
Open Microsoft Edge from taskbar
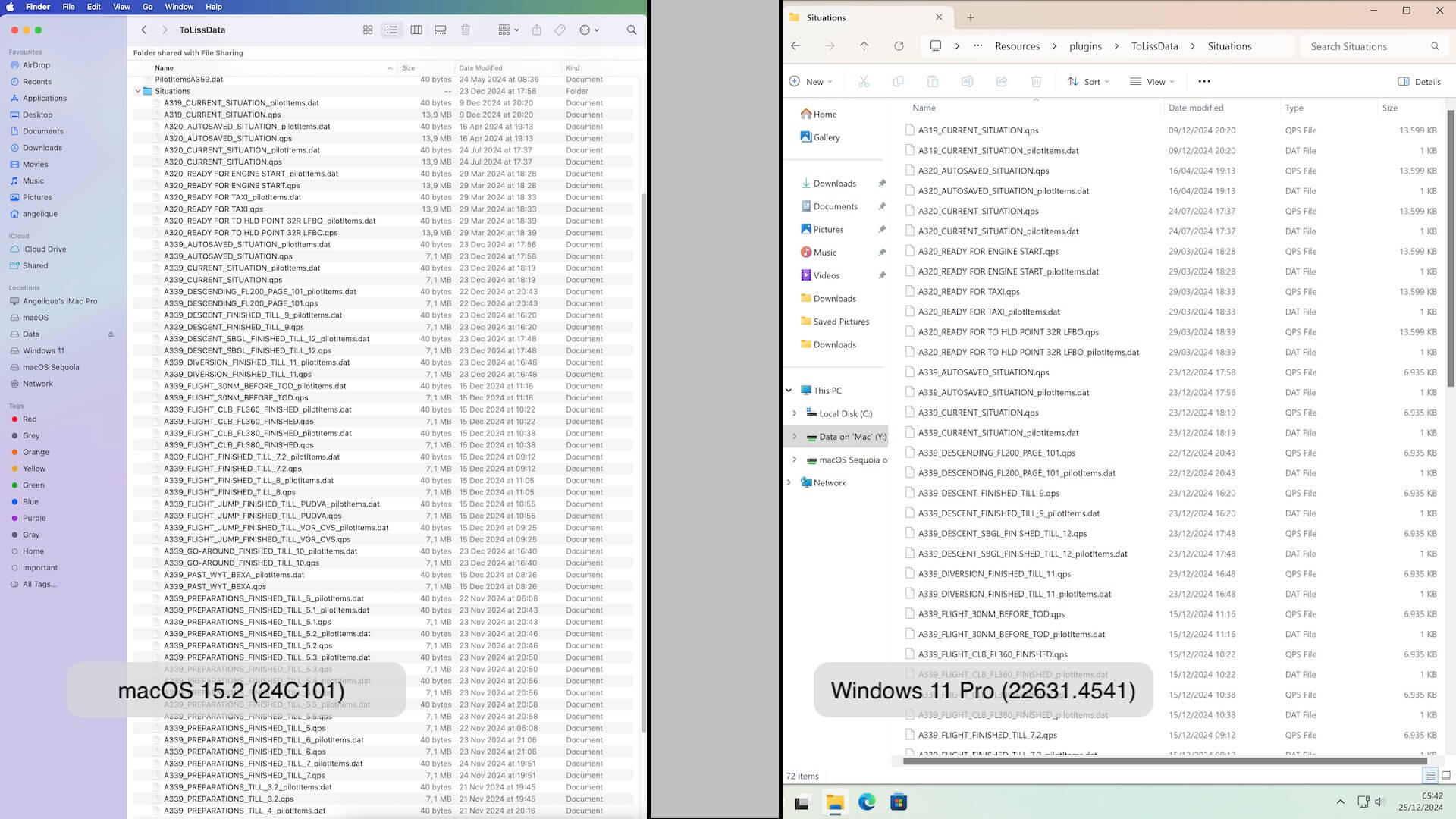(x=867, y=802)
